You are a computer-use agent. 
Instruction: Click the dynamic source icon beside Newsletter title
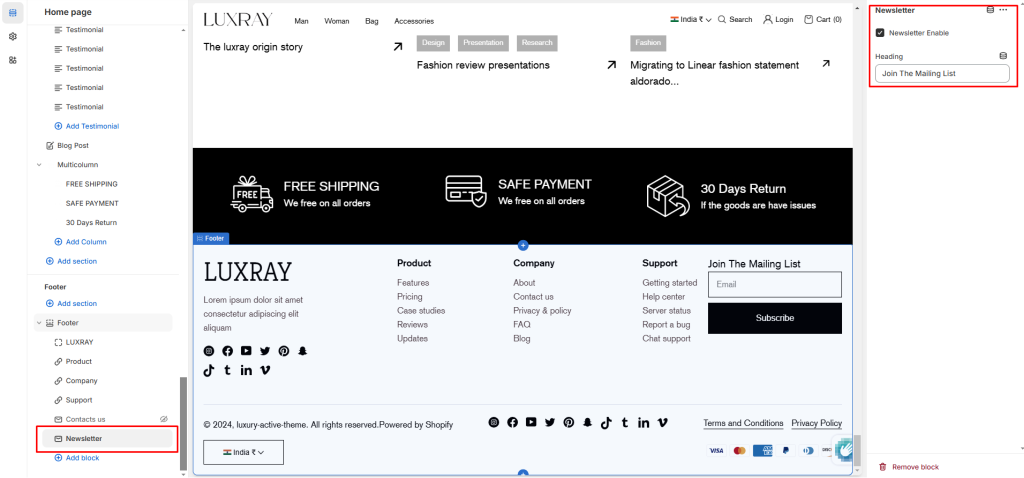pyautogui.click(x=990, y=10)
